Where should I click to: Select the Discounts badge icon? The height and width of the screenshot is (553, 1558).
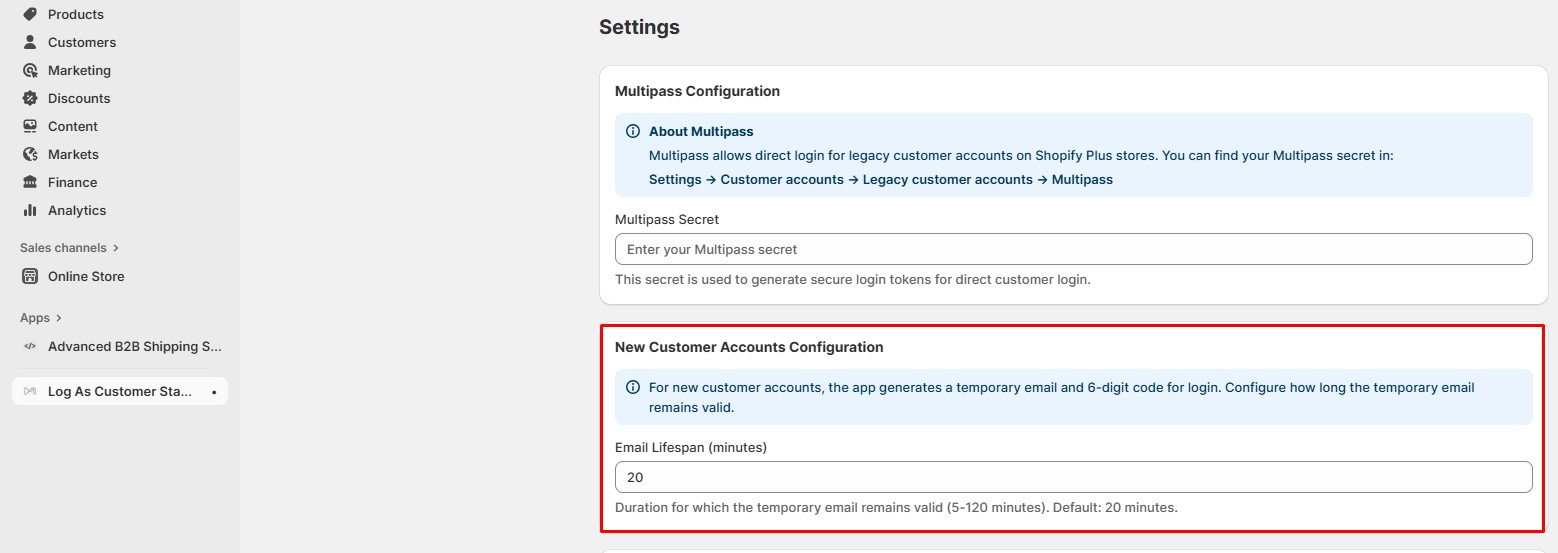pyautogui.click(x=30, y=98)
